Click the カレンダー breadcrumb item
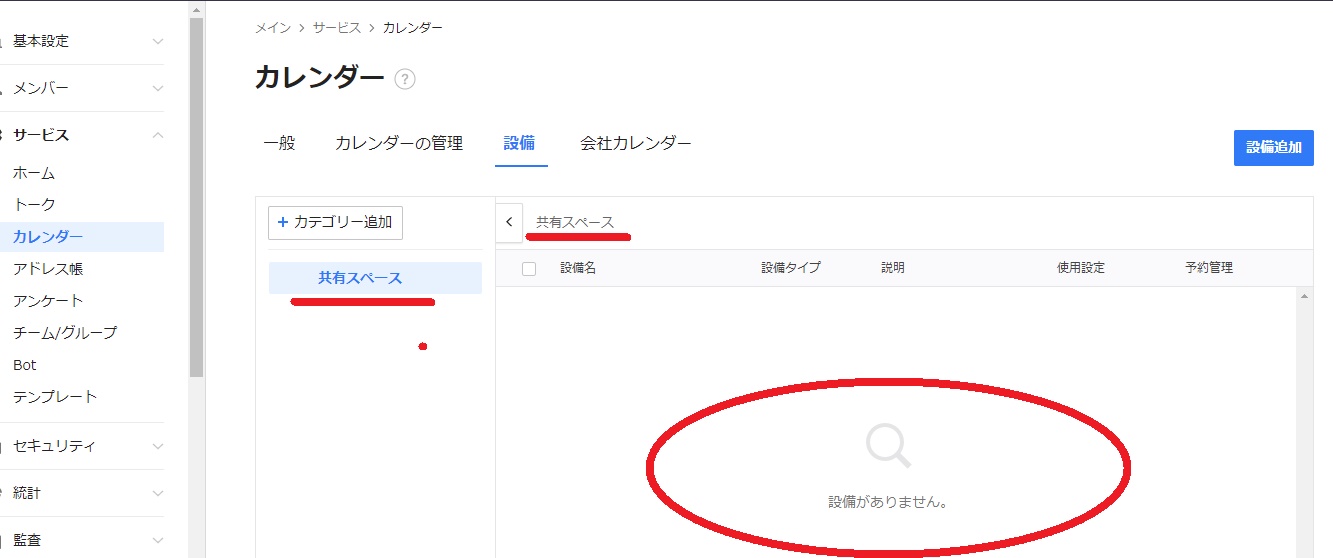 413,28
